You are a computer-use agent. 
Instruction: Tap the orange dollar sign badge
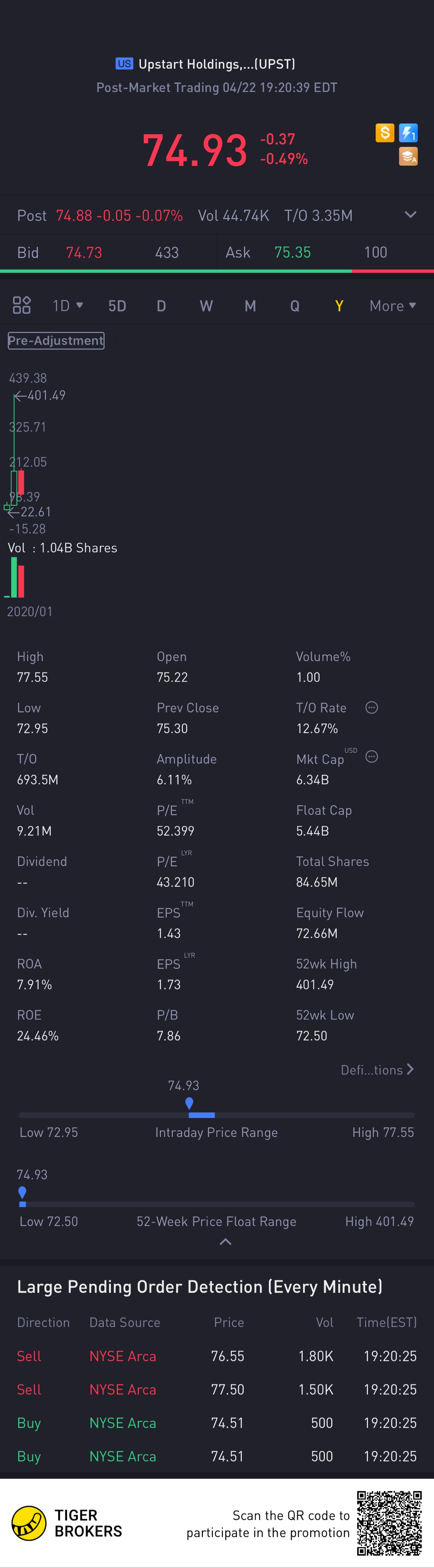pyautogui.click(x=385, y=133)
